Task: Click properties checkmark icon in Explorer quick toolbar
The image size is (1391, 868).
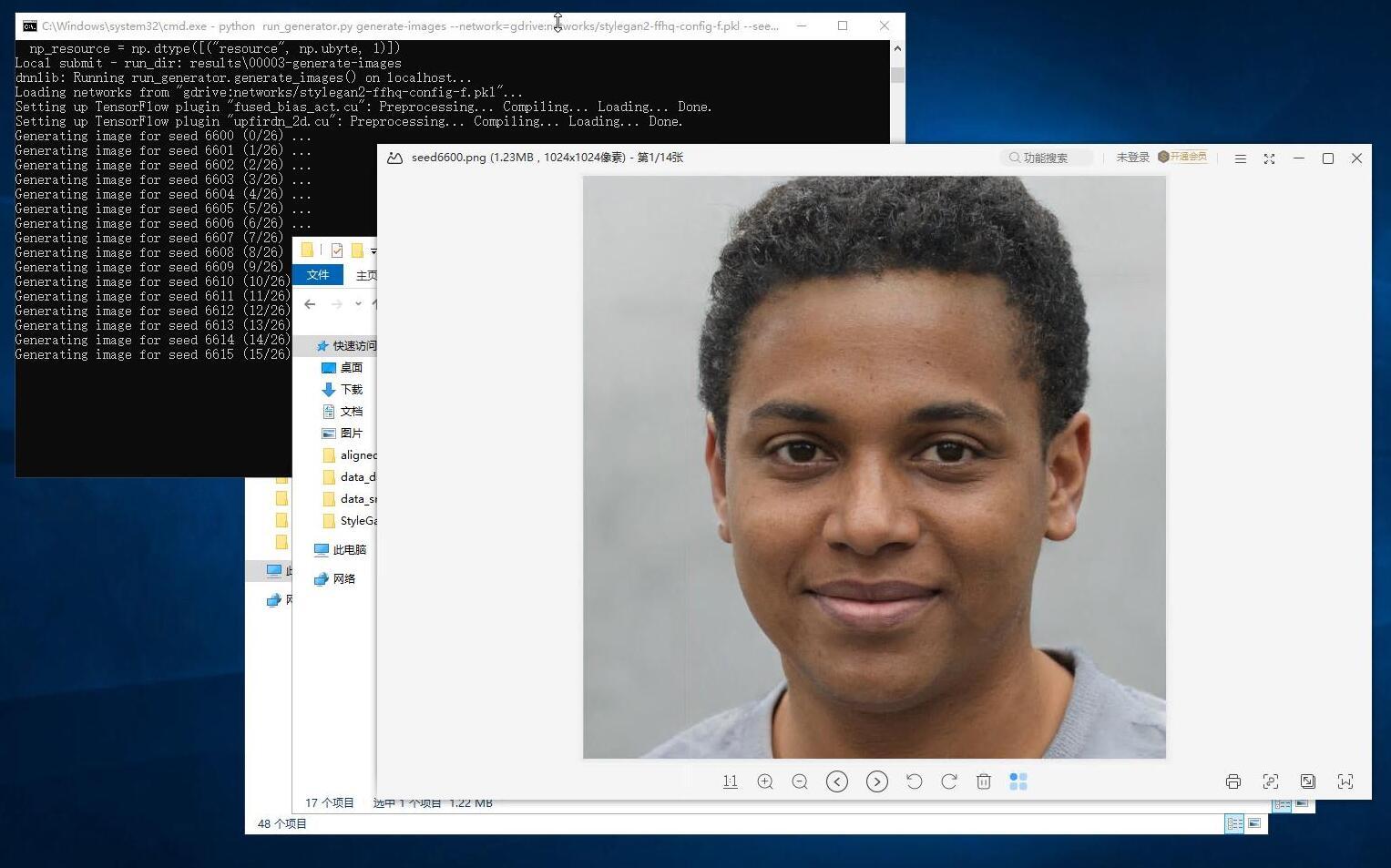Action: click(337, 250)
